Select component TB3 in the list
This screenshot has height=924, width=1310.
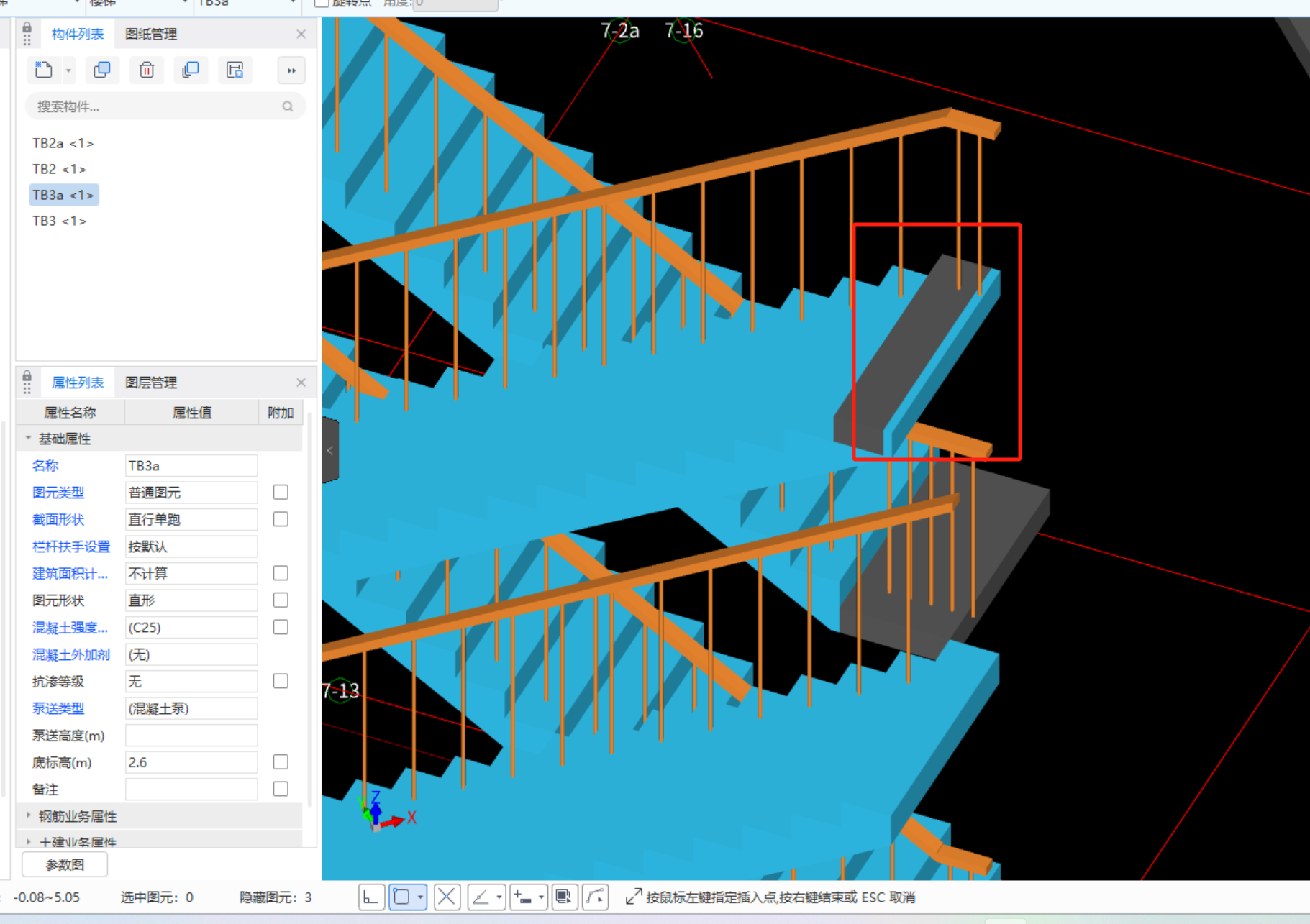pyautogui.click(x=59, y=221)
